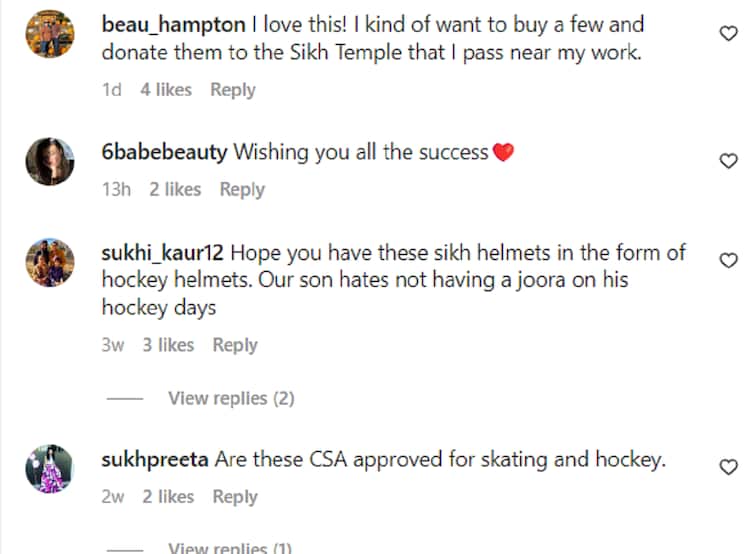This screenshot has width=750, height=554.
Task: Reply to sukhi_kaur12's hockey helmets comment
Action: [235, 345]
